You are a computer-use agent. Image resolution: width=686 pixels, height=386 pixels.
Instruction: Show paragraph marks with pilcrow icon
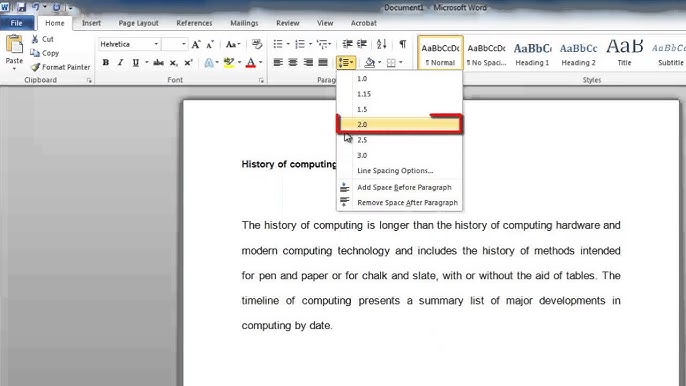(403, 44)
